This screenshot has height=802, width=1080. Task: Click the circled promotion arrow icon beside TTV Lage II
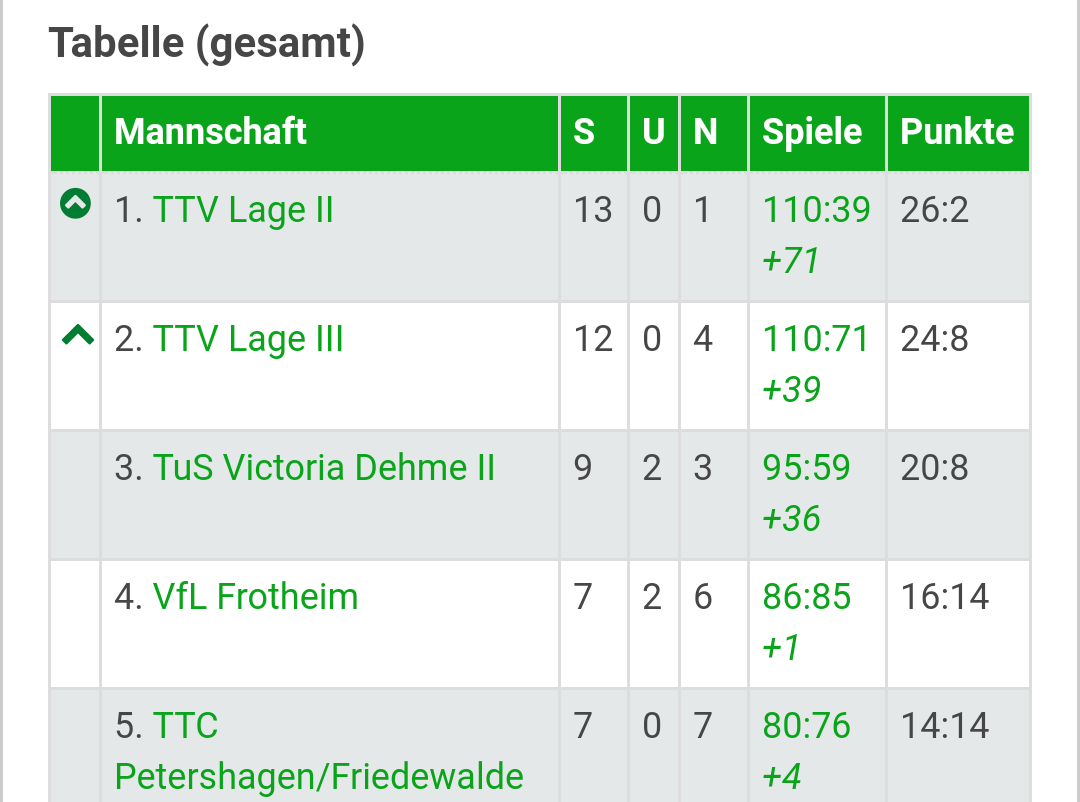tap(76, 205)
